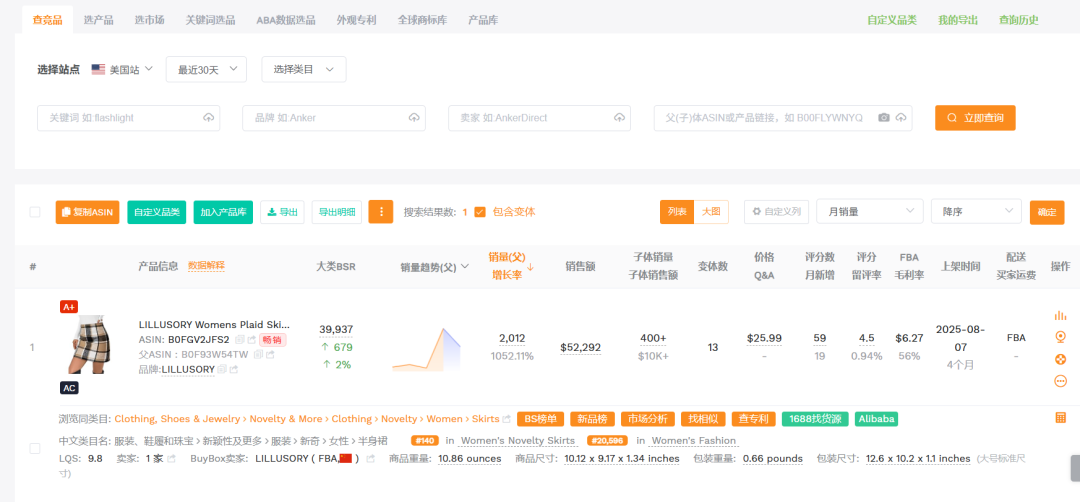Click the upload icon in the seller field

click(619, 118)
